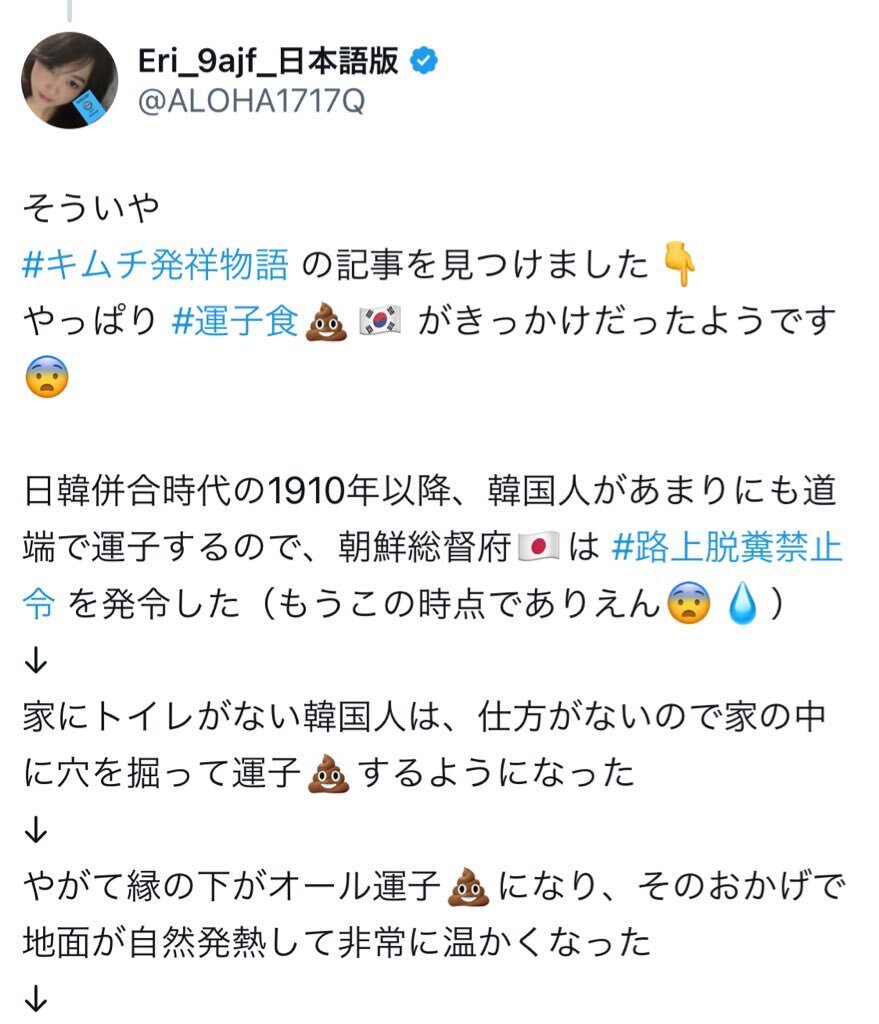879x1024 pixels.
Task: Click the pointing-down hand emoji
Action: click(x=679, y=264)
